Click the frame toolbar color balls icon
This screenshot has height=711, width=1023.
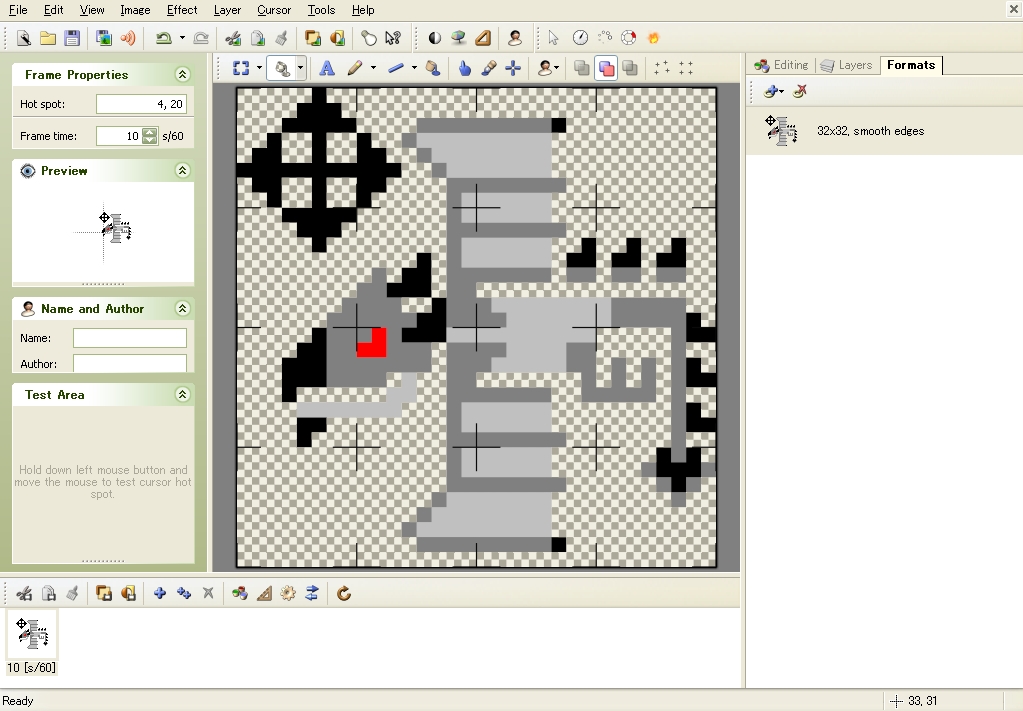click(x=239, y=593)
